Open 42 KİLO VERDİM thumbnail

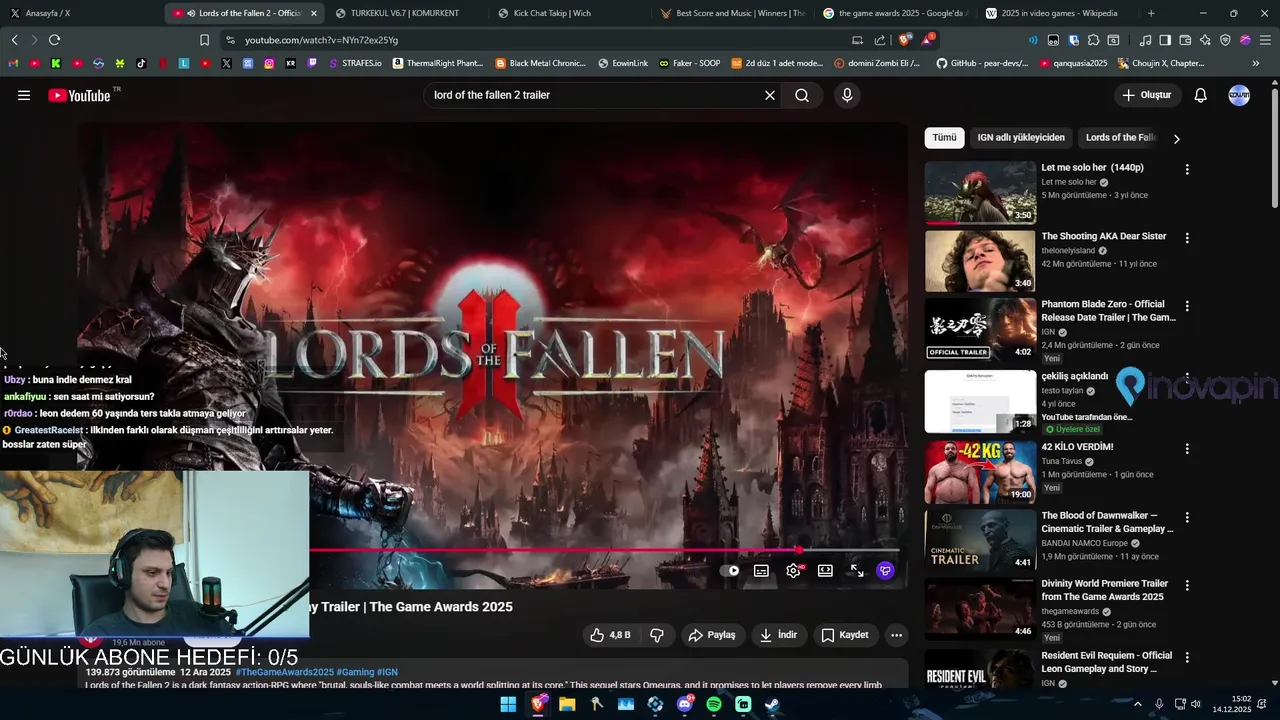pos(980,472)
